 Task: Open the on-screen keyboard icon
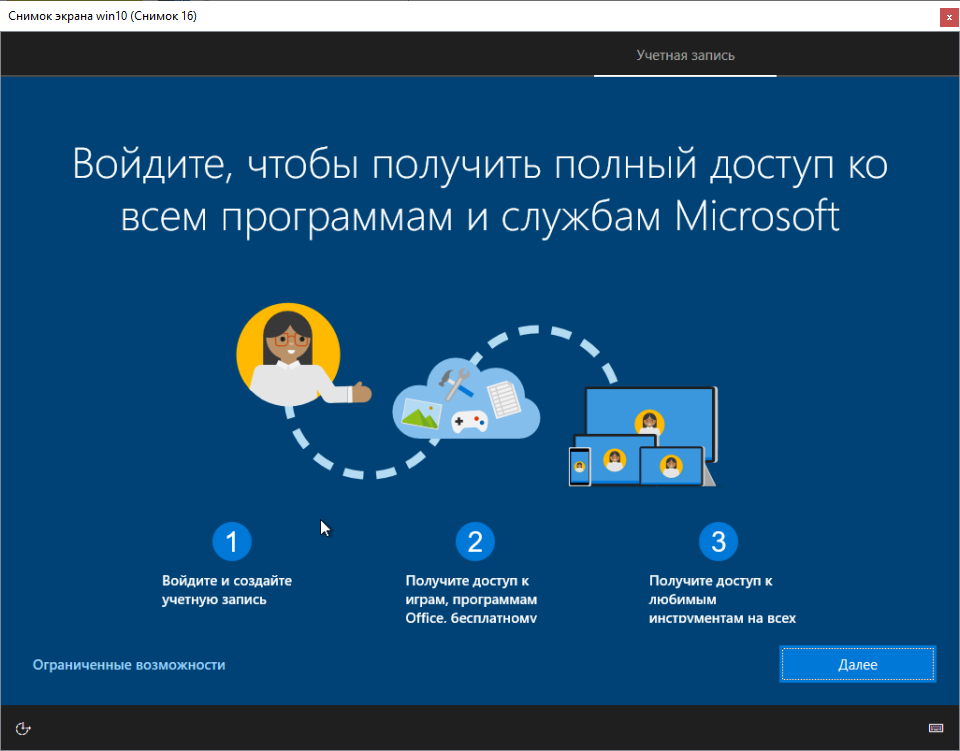pyautogui.click(x=936, y=728)
